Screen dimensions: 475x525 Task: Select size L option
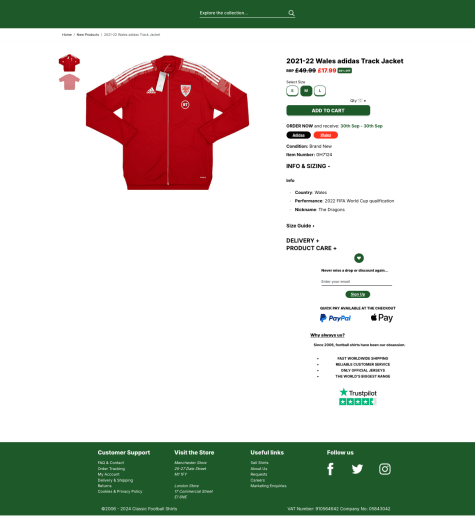[x=320, y=91]
